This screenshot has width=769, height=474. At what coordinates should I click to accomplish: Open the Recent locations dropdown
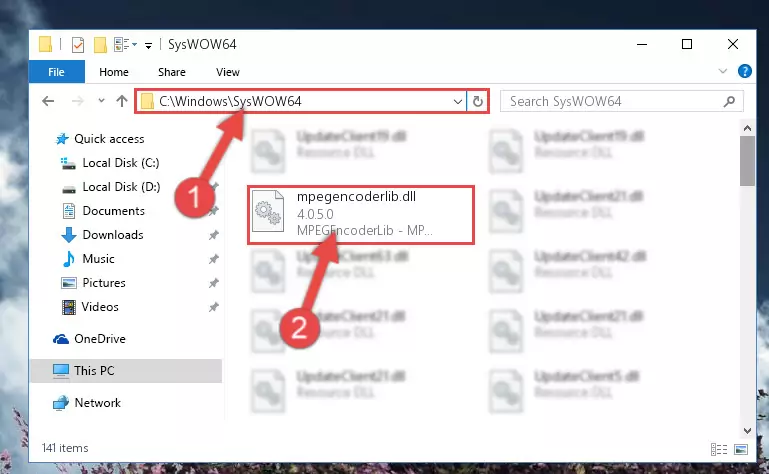102,101
